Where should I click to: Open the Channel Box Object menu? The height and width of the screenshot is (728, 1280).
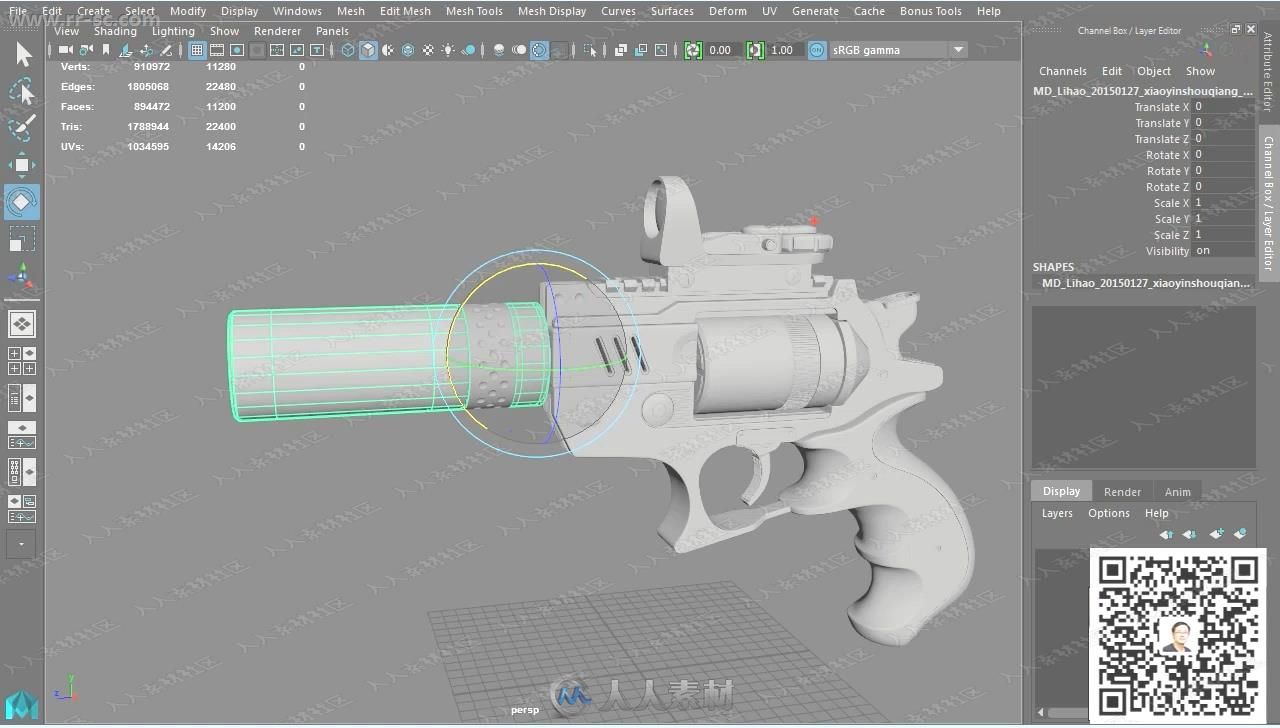click(1153, 71)
